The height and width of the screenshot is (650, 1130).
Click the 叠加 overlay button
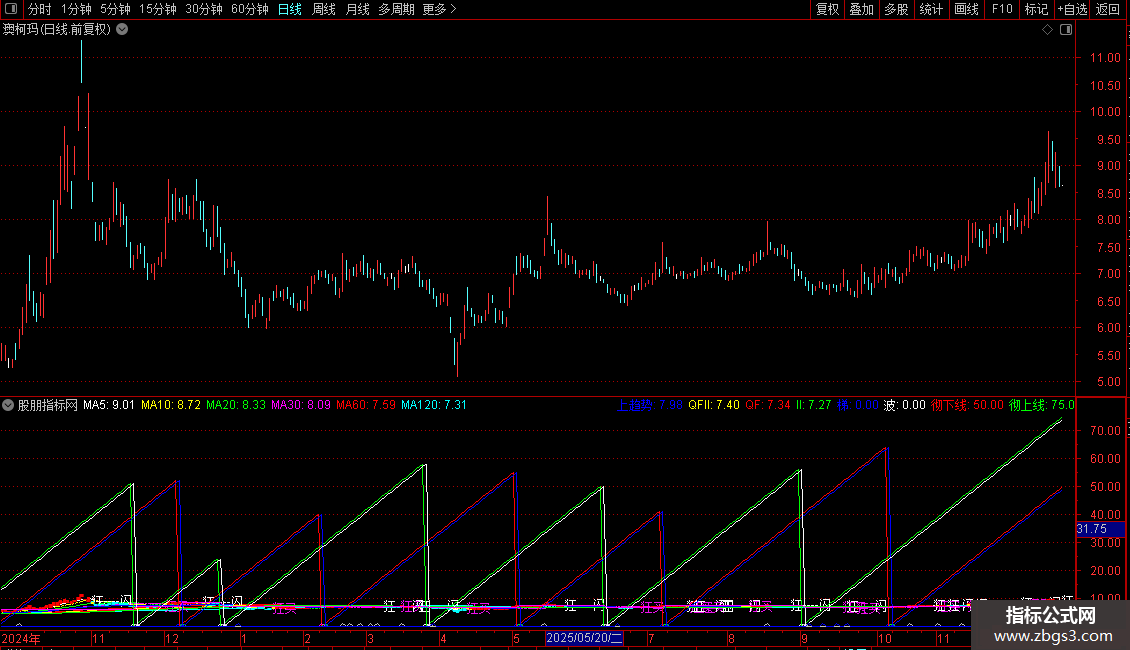click(x=861, y=9)
